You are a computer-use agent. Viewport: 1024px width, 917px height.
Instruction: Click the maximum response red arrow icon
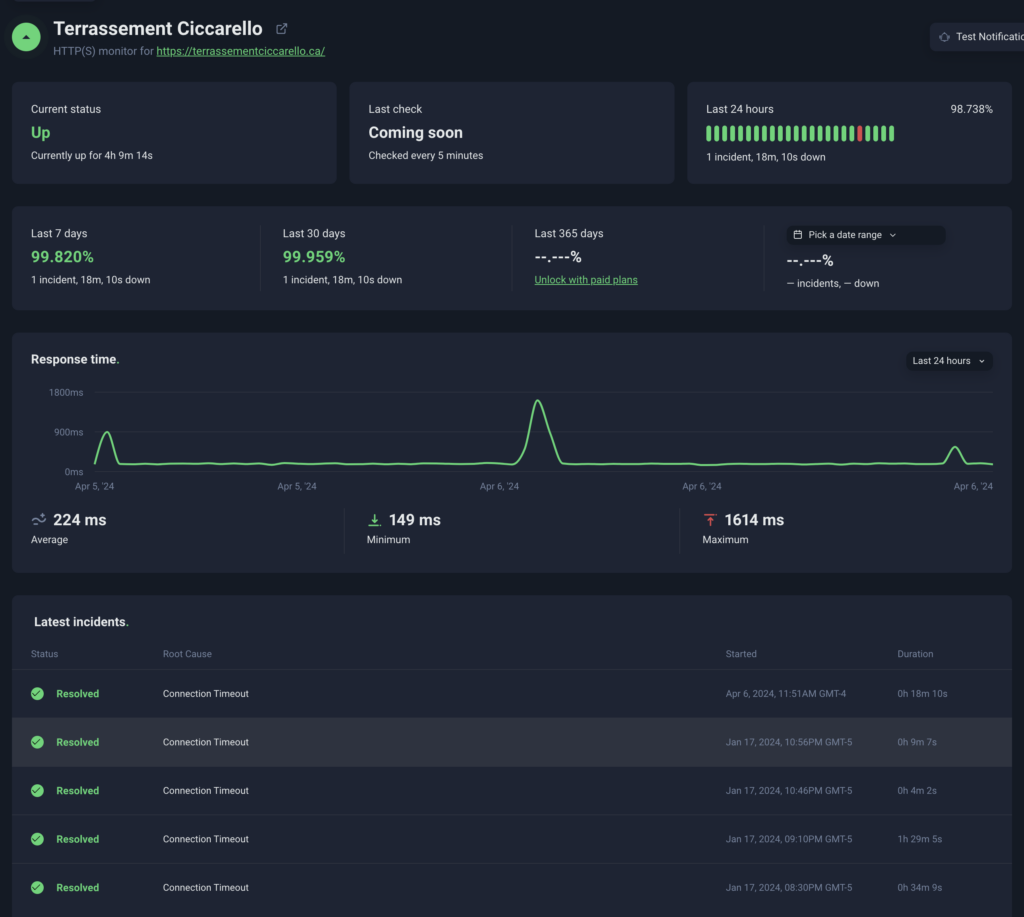(710, 520)
